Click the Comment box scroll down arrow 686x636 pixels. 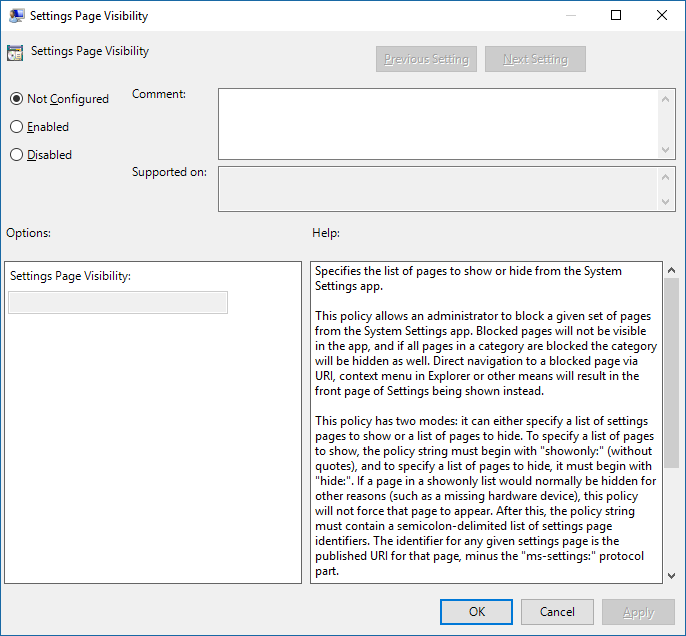[x=667, y=149]
